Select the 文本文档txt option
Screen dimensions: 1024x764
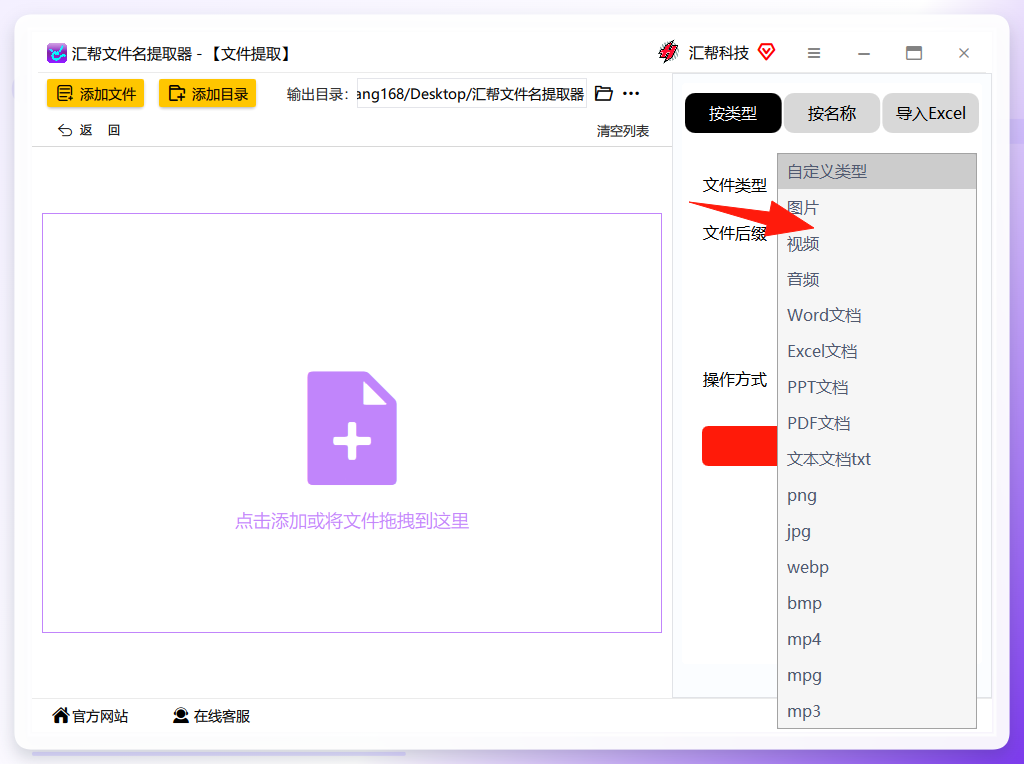(876, 459)
